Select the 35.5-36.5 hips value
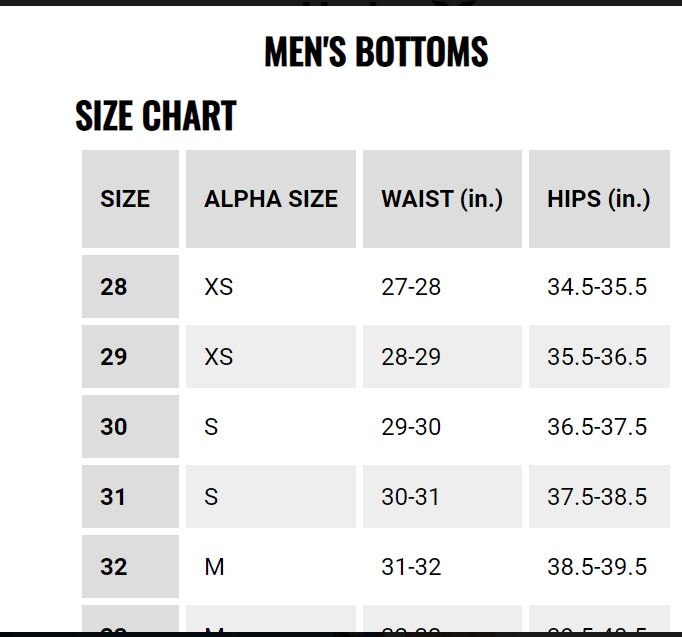Viewport: 682px width, 637px height. [597, 357]
